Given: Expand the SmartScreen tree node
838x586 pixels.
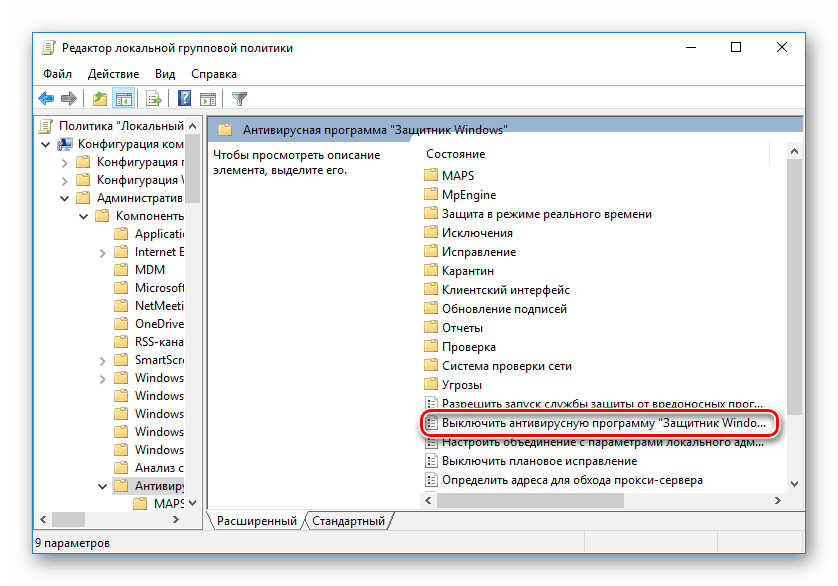Looking at the screenshot, I should 103,360.
